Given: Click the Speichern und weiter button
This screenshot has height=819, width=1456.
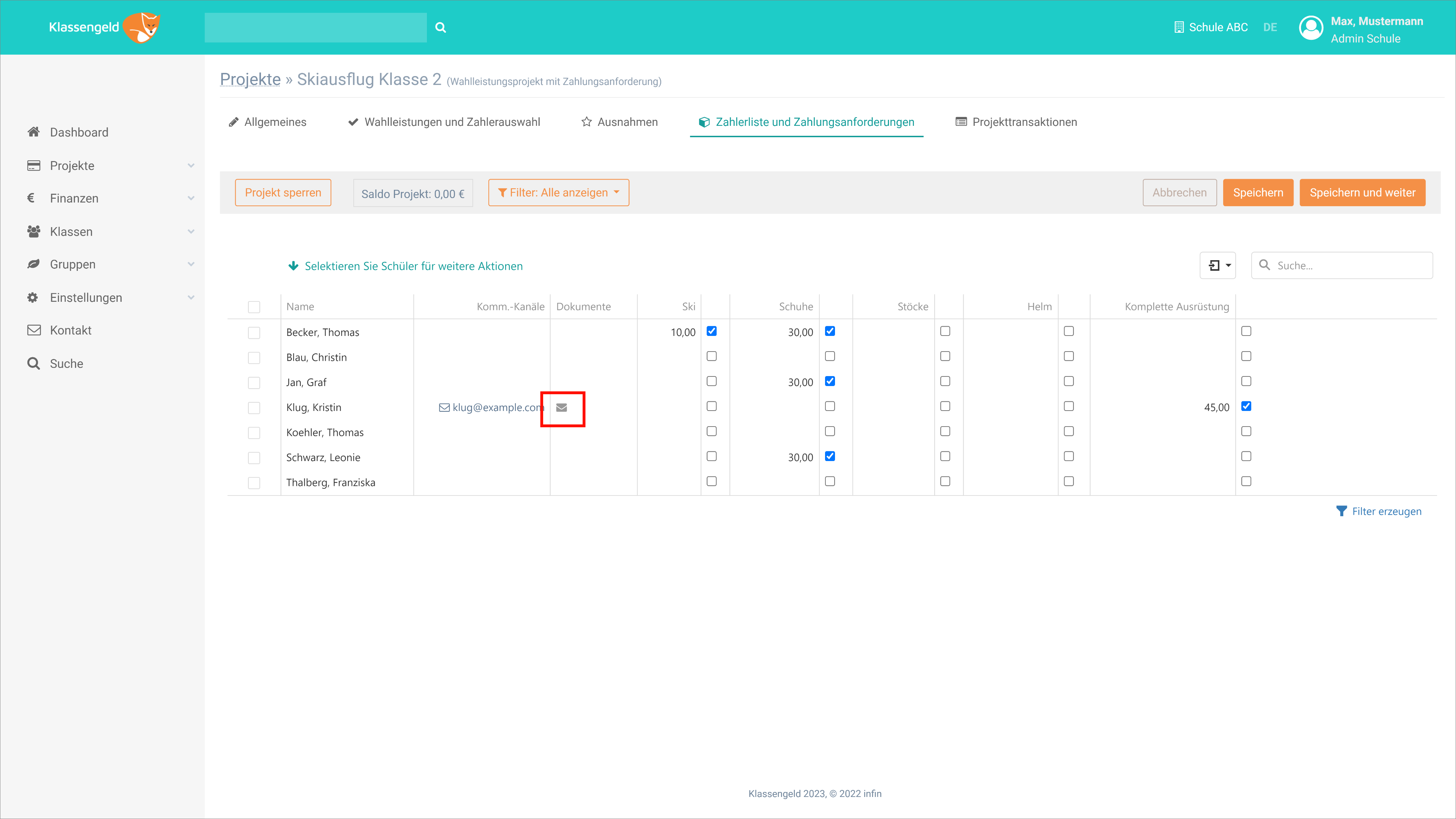Looking at the screenshot, I should (1363, 193).
